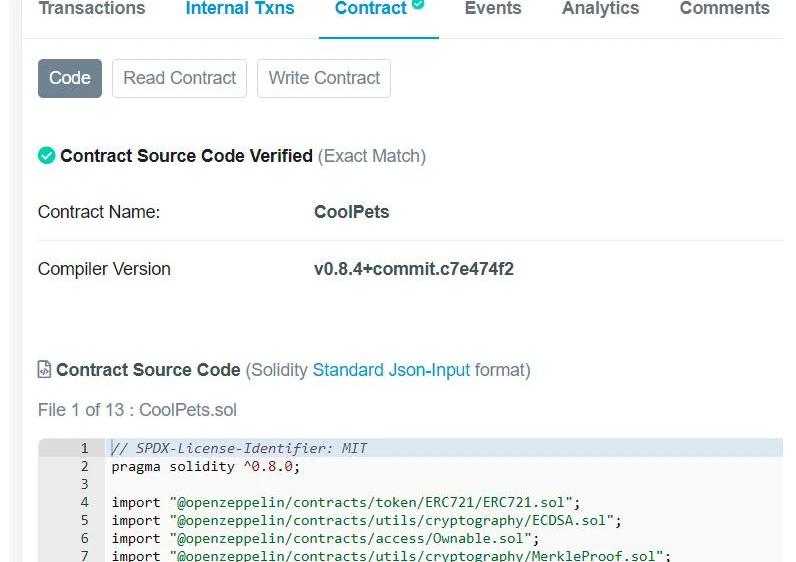Click the Code button

pos(70,78)
